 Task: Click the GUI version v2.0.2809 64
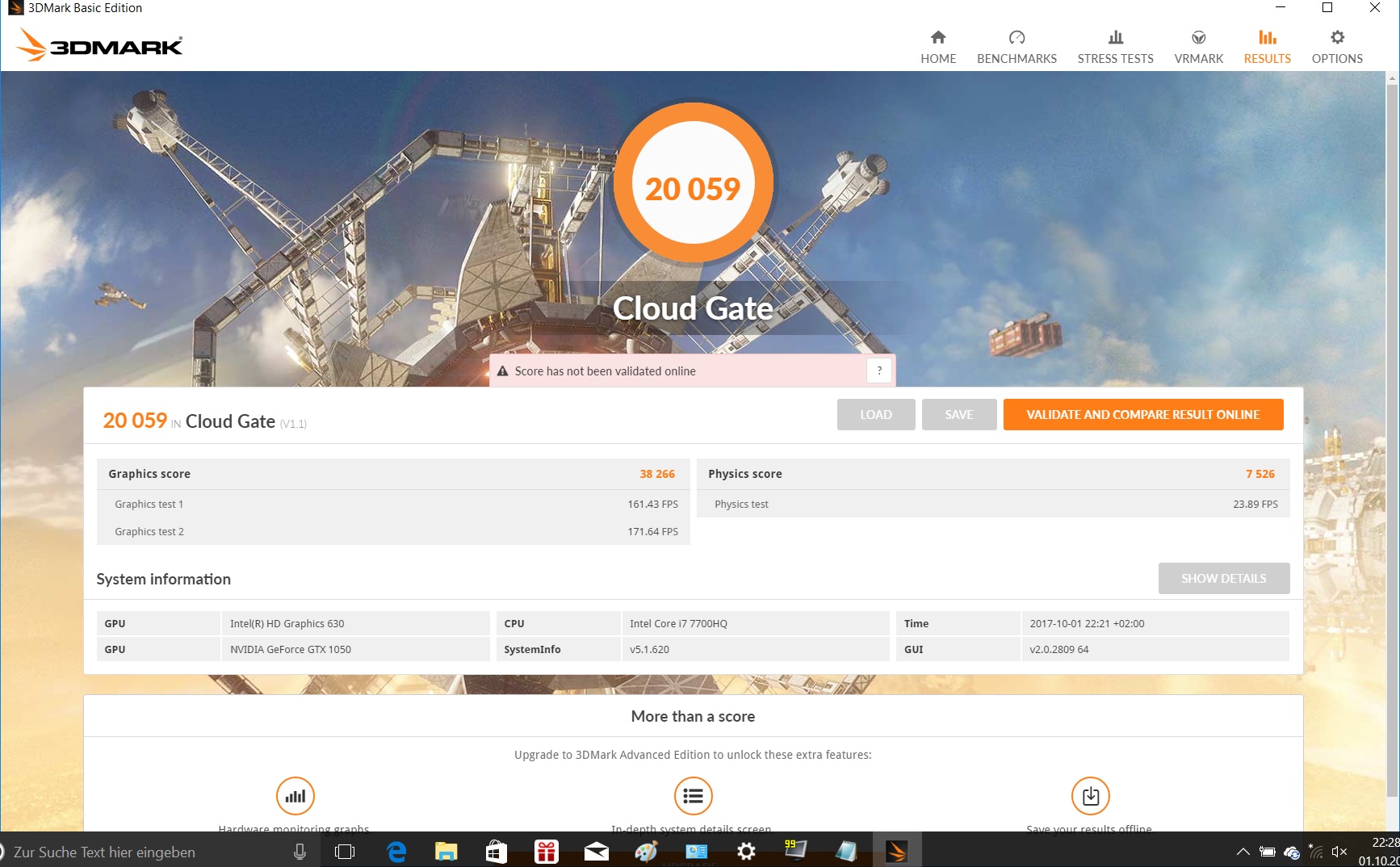(x=1155, y=649)
